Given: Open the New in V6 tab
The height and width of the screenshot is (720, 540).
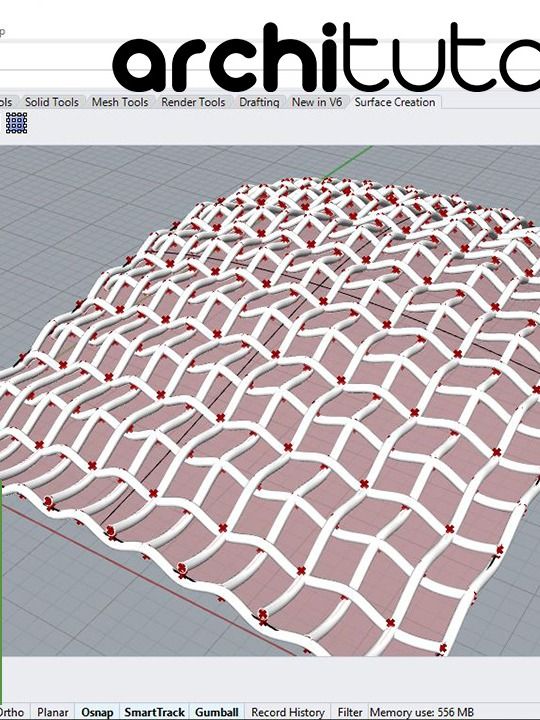Looking at the screenshot, I should tap(317, 102).
